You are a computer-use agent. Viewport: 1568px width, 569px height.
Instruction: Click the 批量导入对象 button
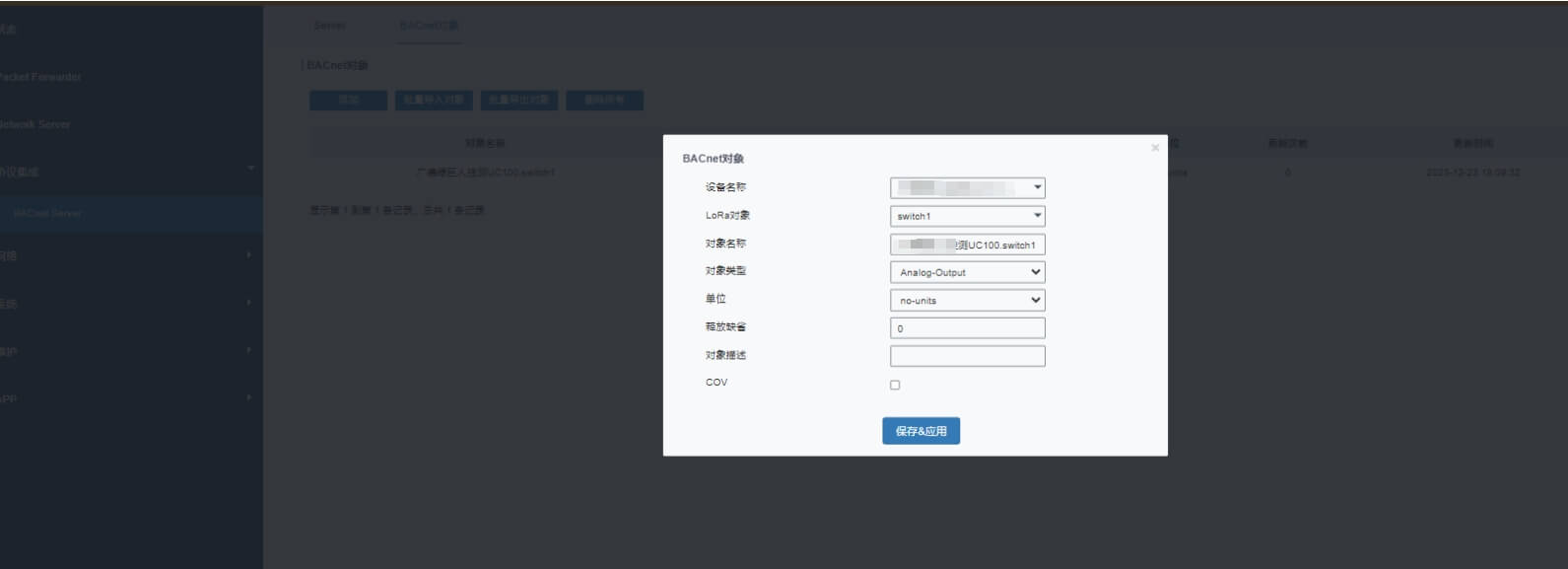pos(434,101)
